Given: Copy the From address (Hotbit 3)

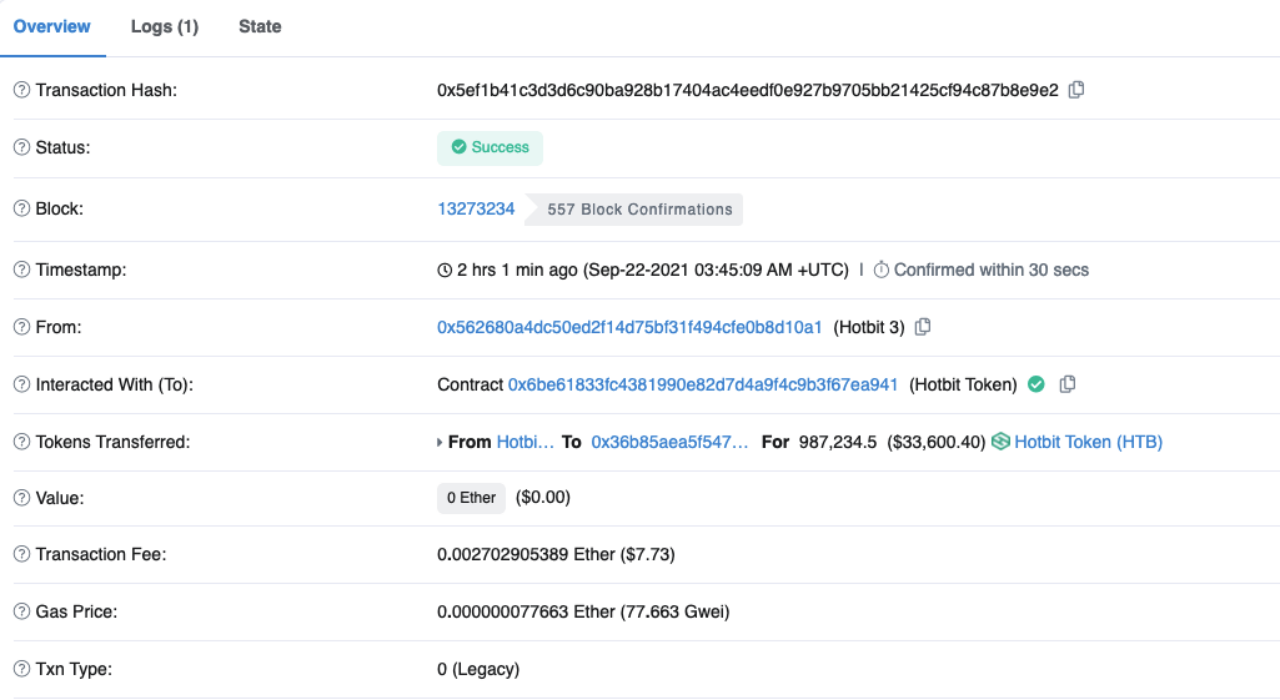Looking at the screenshot, I should click(x=923, y=327).
